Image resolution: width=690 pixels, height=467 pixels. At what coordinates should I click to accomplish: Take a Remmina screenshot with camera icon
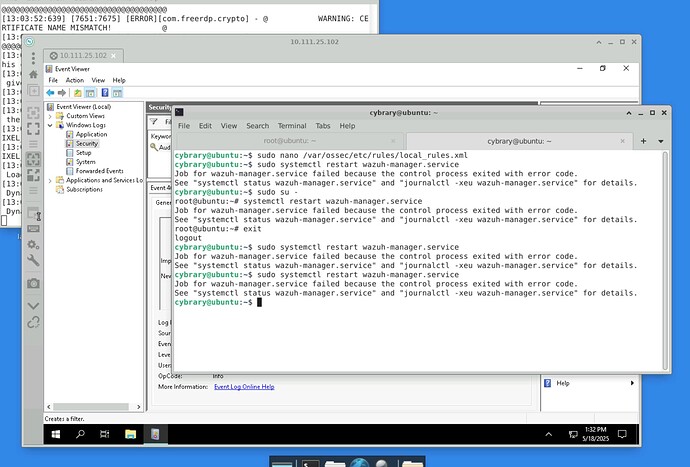click(33, 283)
